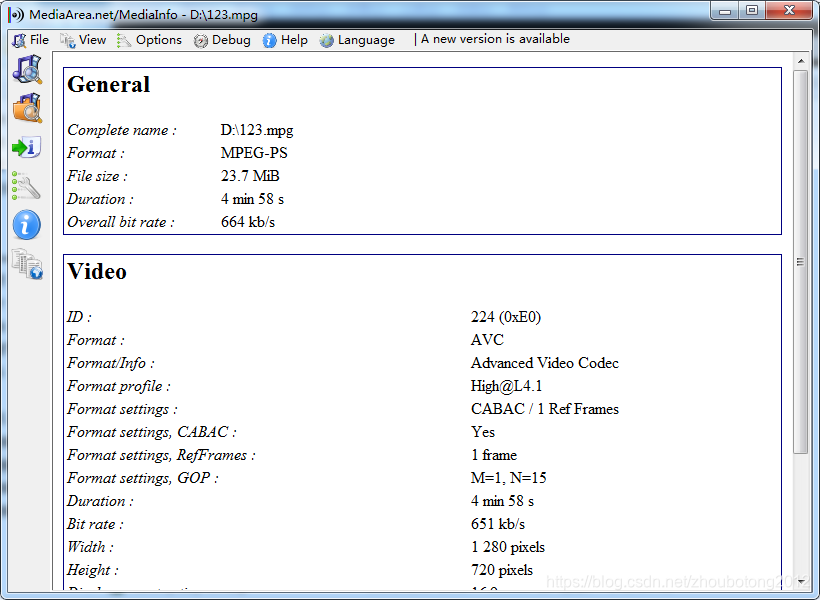This screenshot has height=600, width=820.
Task: Click the scrollbar up arrow
Action: tap(801, 61)
